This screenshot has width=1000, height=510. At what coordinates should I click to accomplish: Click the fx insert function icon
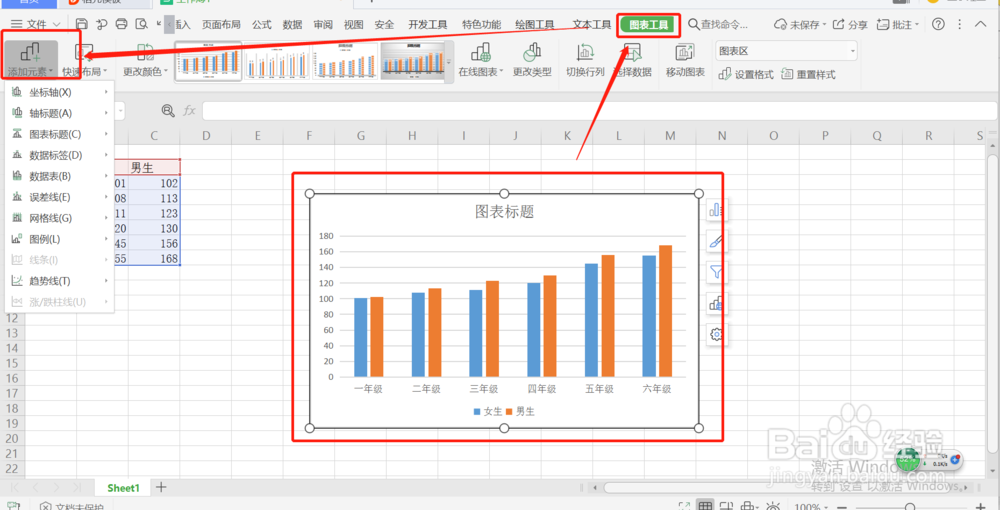tap(189, 111)
